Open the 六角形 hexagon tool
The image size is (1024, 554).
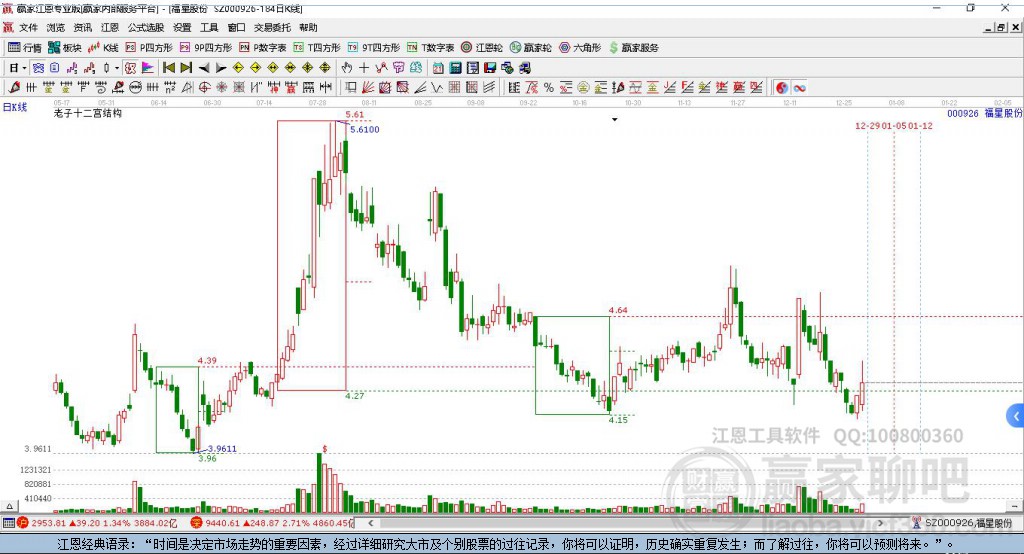[580, 48]
